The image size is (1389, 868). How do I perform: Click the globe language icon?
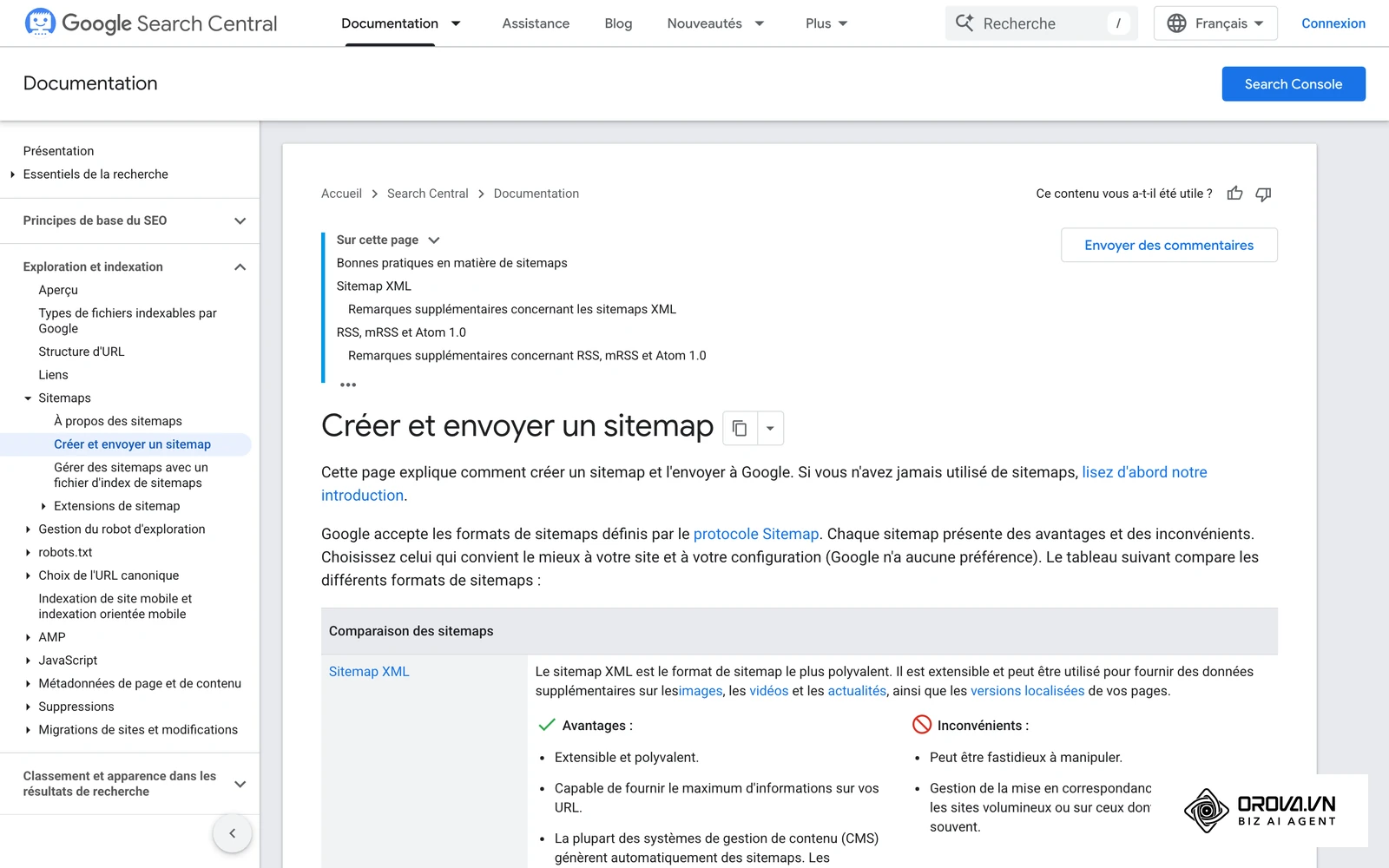1176,23
